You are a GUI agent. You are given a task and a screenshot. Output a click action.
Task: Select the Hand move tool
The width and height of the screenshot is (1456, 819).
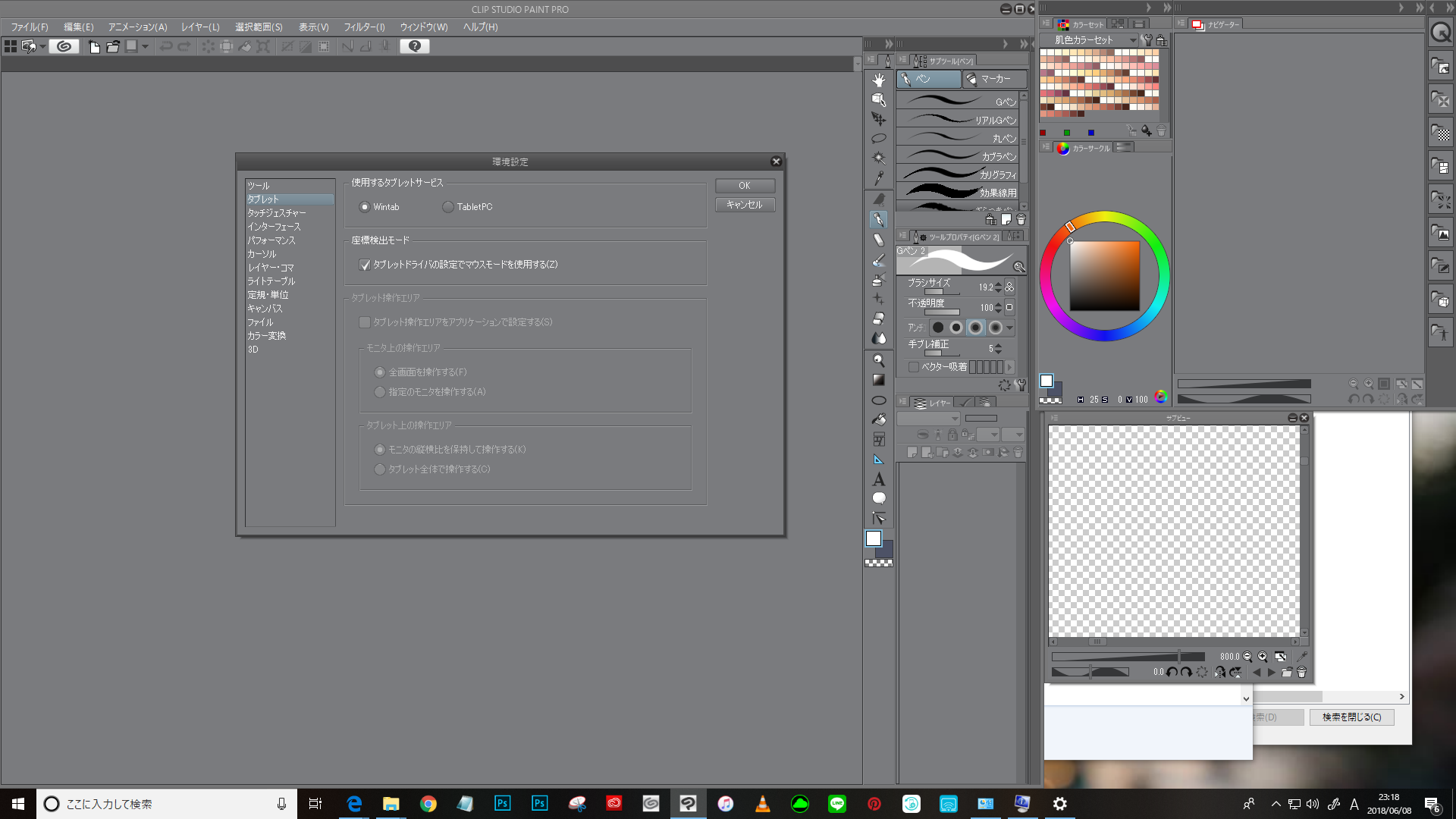(878, 80)
